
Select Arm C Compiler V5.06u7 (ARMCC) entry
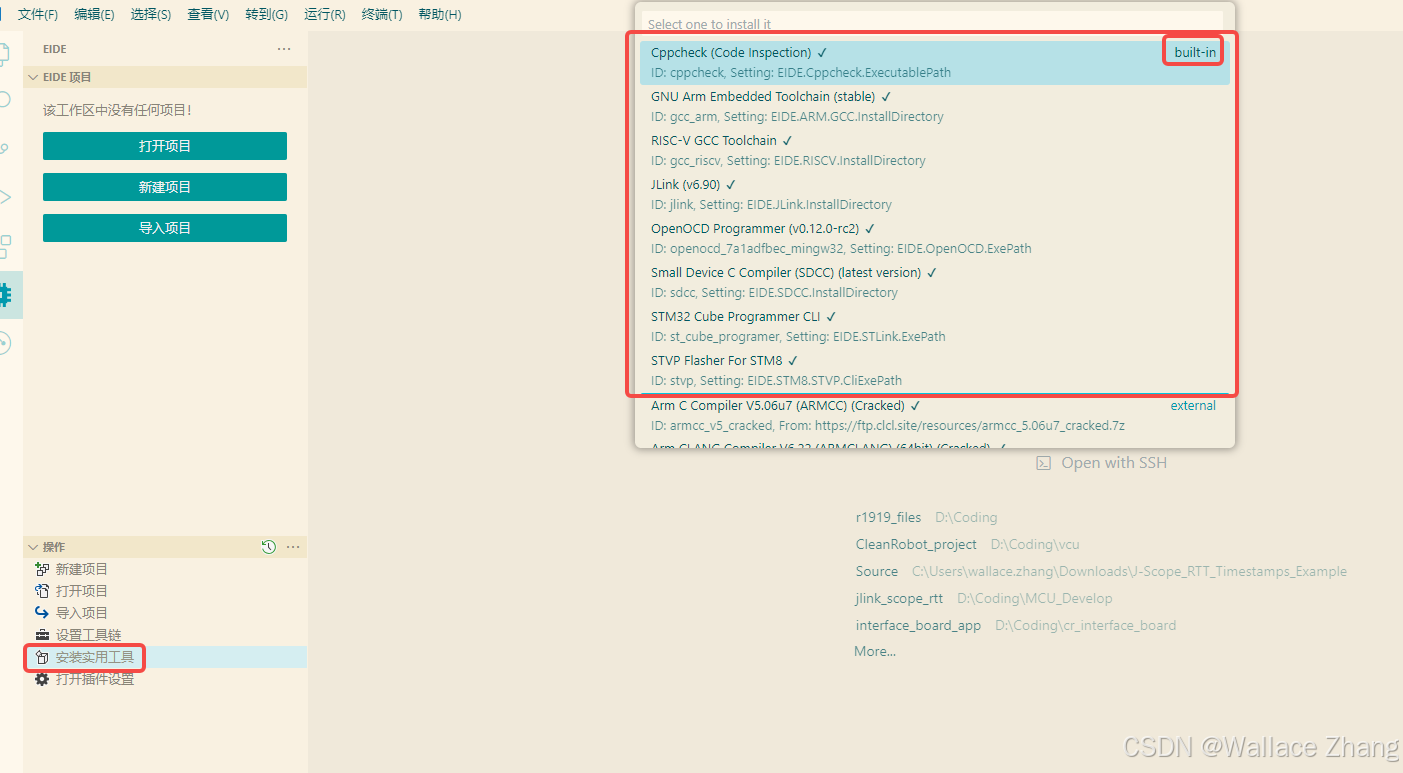pyautogui.click(x=935, y=415)
